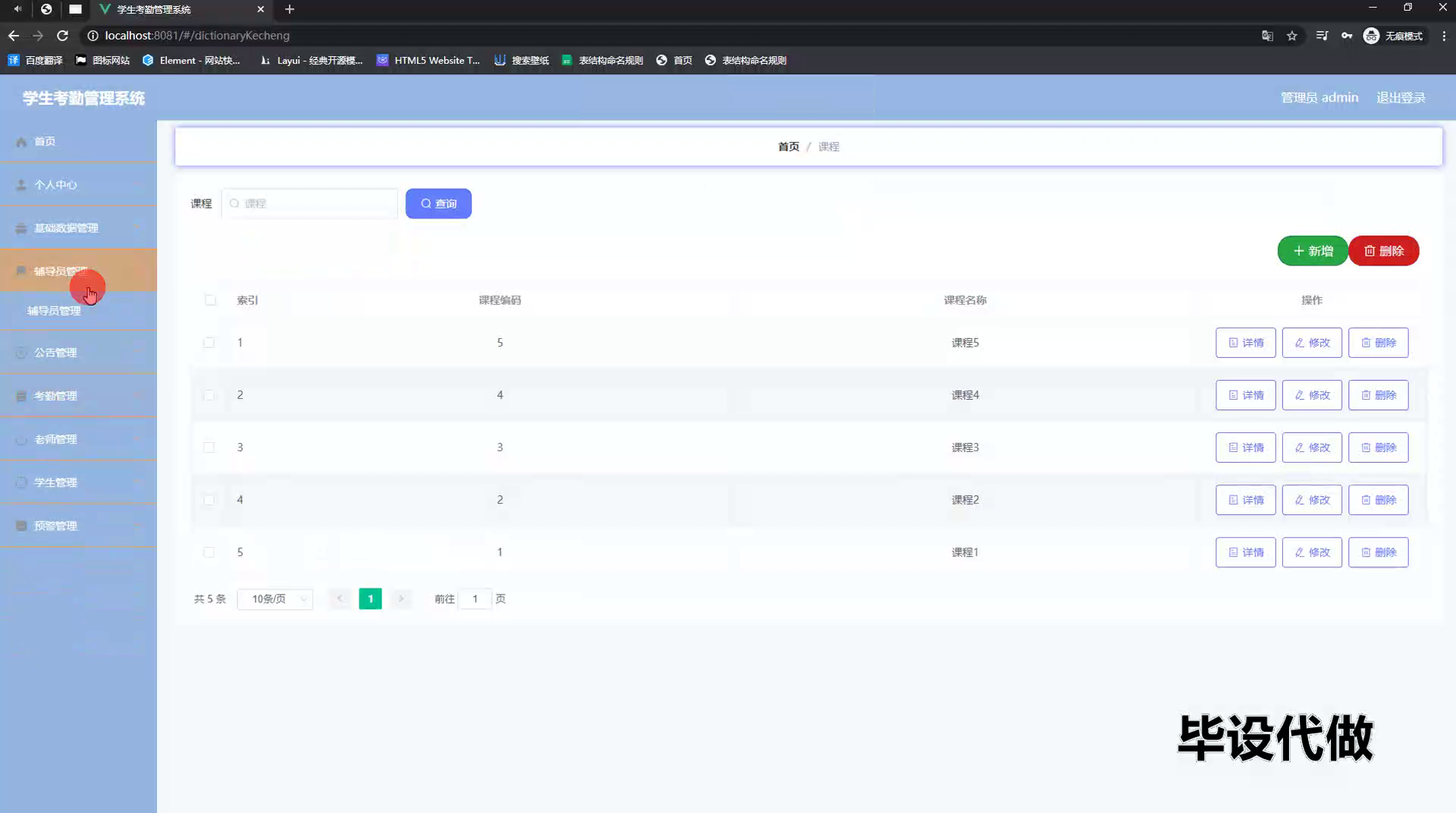Select the 辅导员管理 submenu entry
The width and height of the screenshot is (1456, 813).
pyautogui.click(x=78, y=311)
